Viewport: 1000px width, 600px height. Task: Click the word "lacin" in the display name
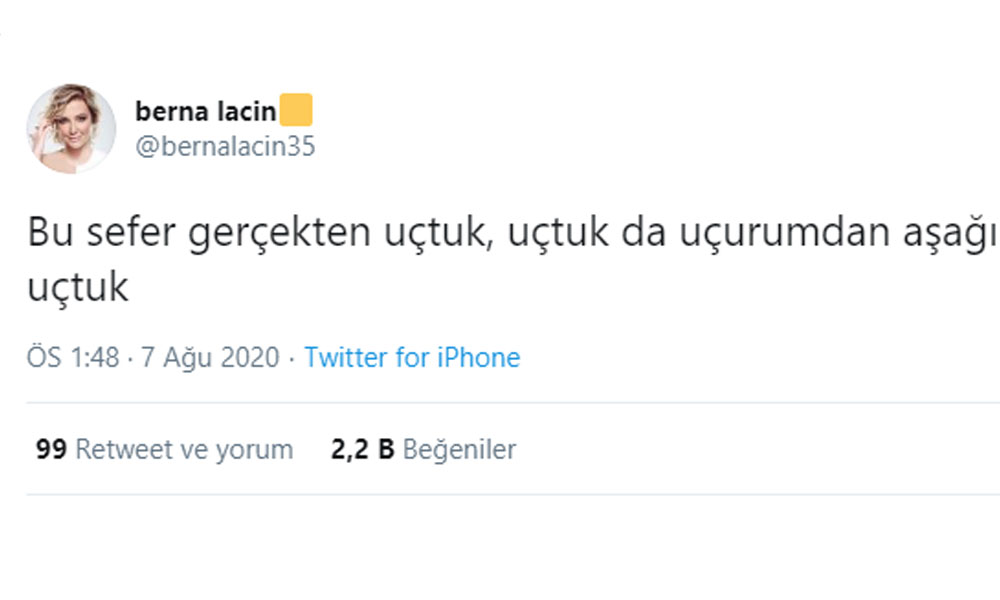pos(246,112)
